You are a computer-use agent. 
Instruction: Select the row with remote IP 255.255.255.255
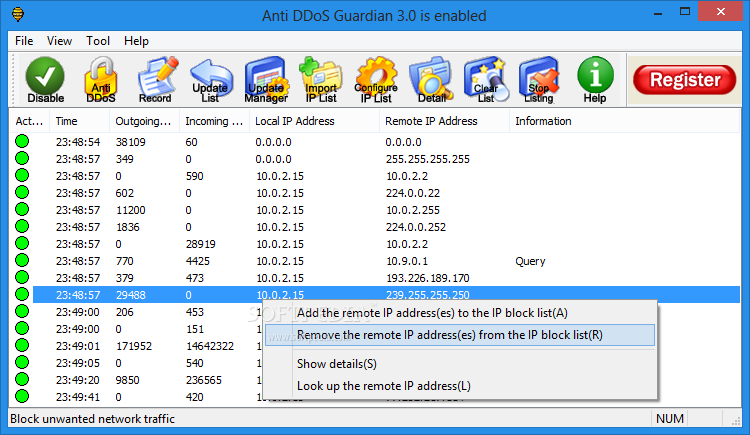(x=375, y=159)
